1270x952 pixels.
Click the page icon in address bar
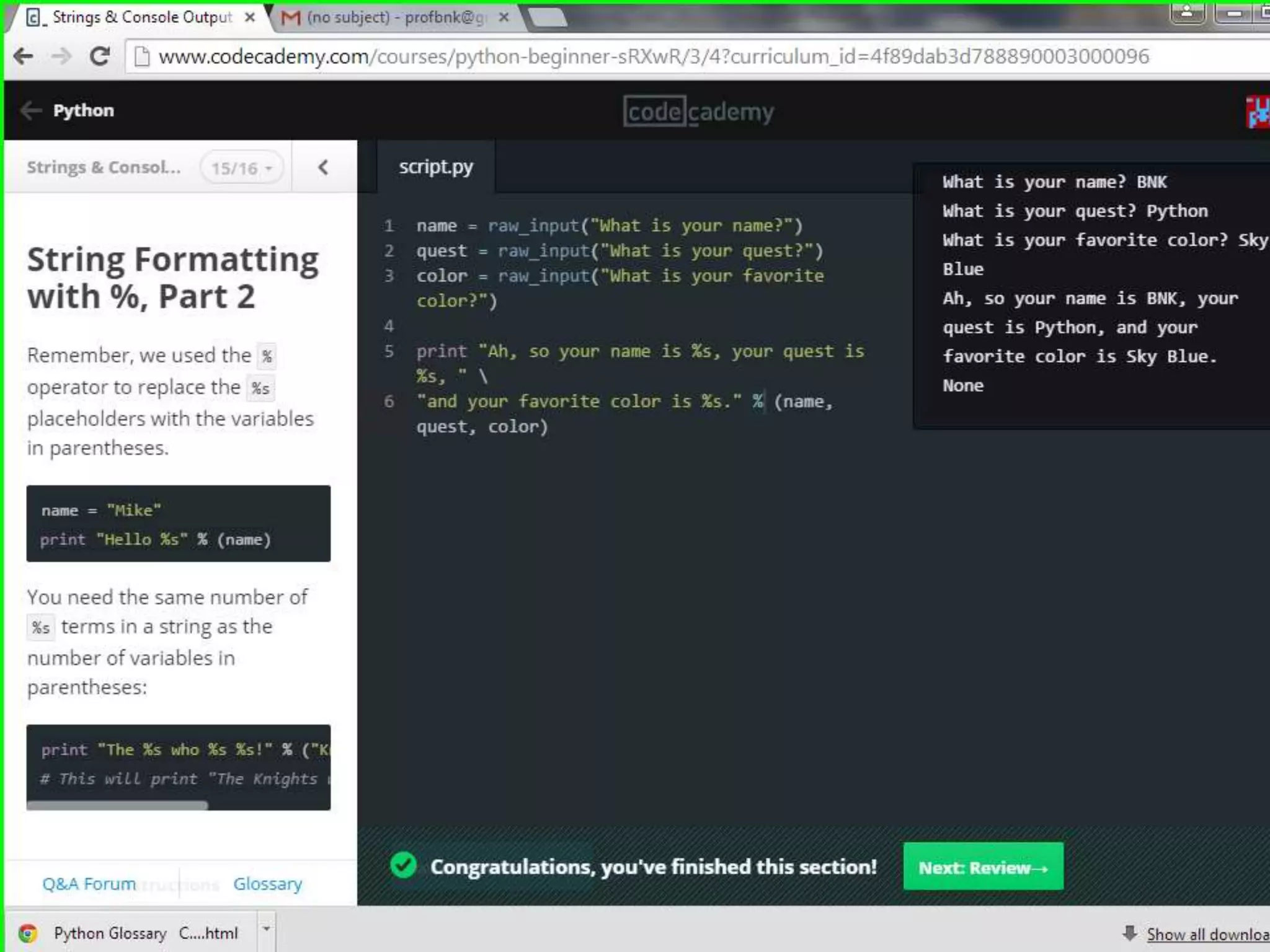(x=143, y=56)
